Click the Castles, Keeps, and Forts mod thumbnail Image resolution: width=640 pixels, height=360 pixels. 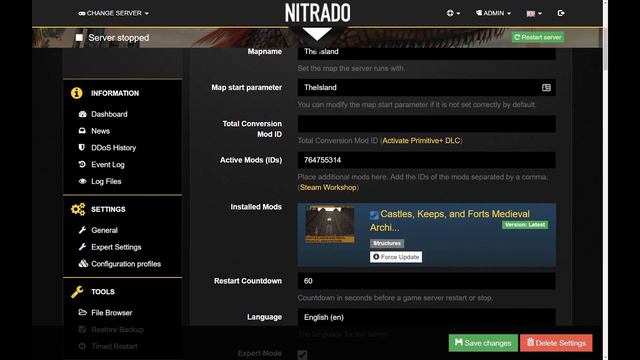pyautogui.click(x=330, y=224)
